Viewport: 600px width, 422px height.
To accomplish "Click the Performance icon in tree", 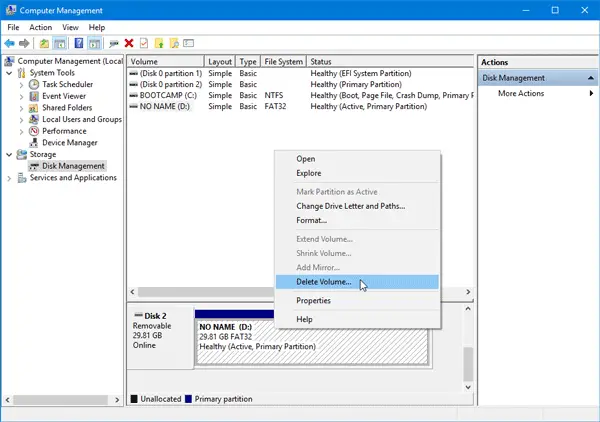I will pos(34,131).
